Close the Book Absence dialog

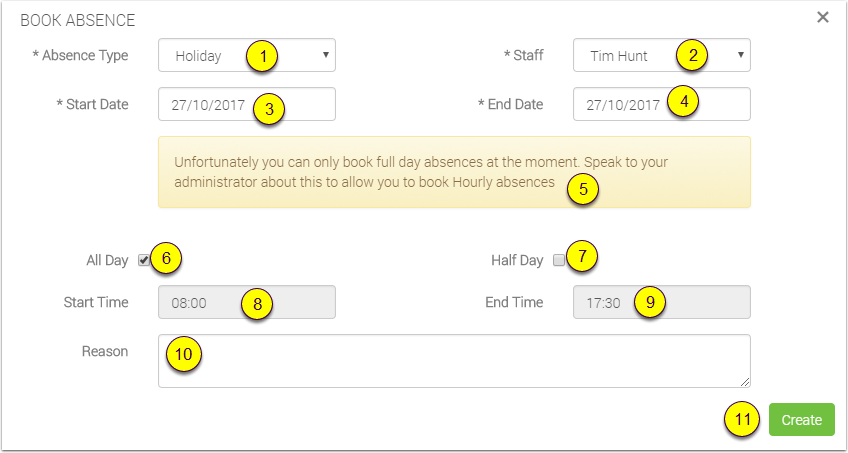point(823,17)
